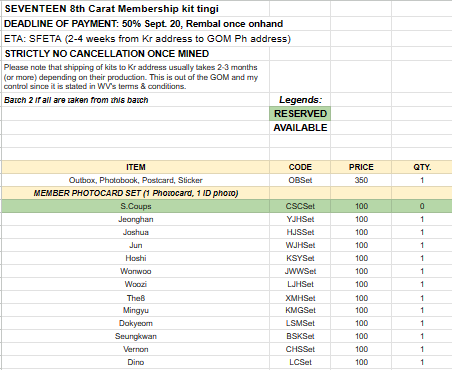Click the 'Jeonghan' item cell
This screenshot has height=370, width=452.
click(x=136, y=219)
